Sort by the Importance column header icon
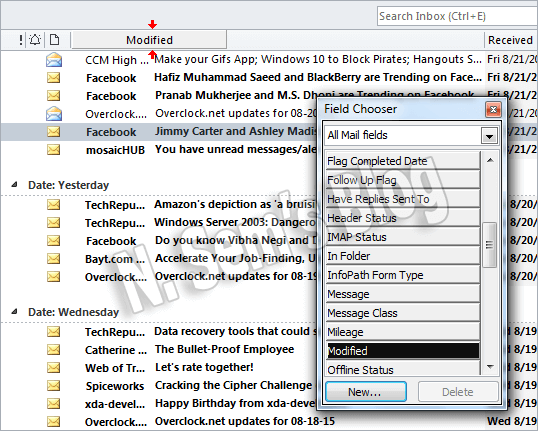The image size is (538, 431). [x=21, y=40]
